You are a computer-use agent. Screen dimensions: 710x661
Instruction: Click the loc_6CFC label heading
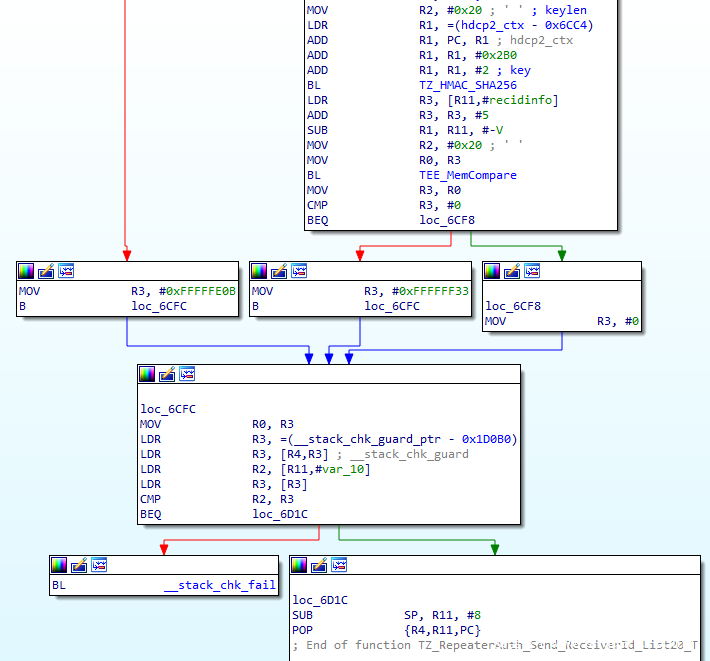tap(168, 409)
